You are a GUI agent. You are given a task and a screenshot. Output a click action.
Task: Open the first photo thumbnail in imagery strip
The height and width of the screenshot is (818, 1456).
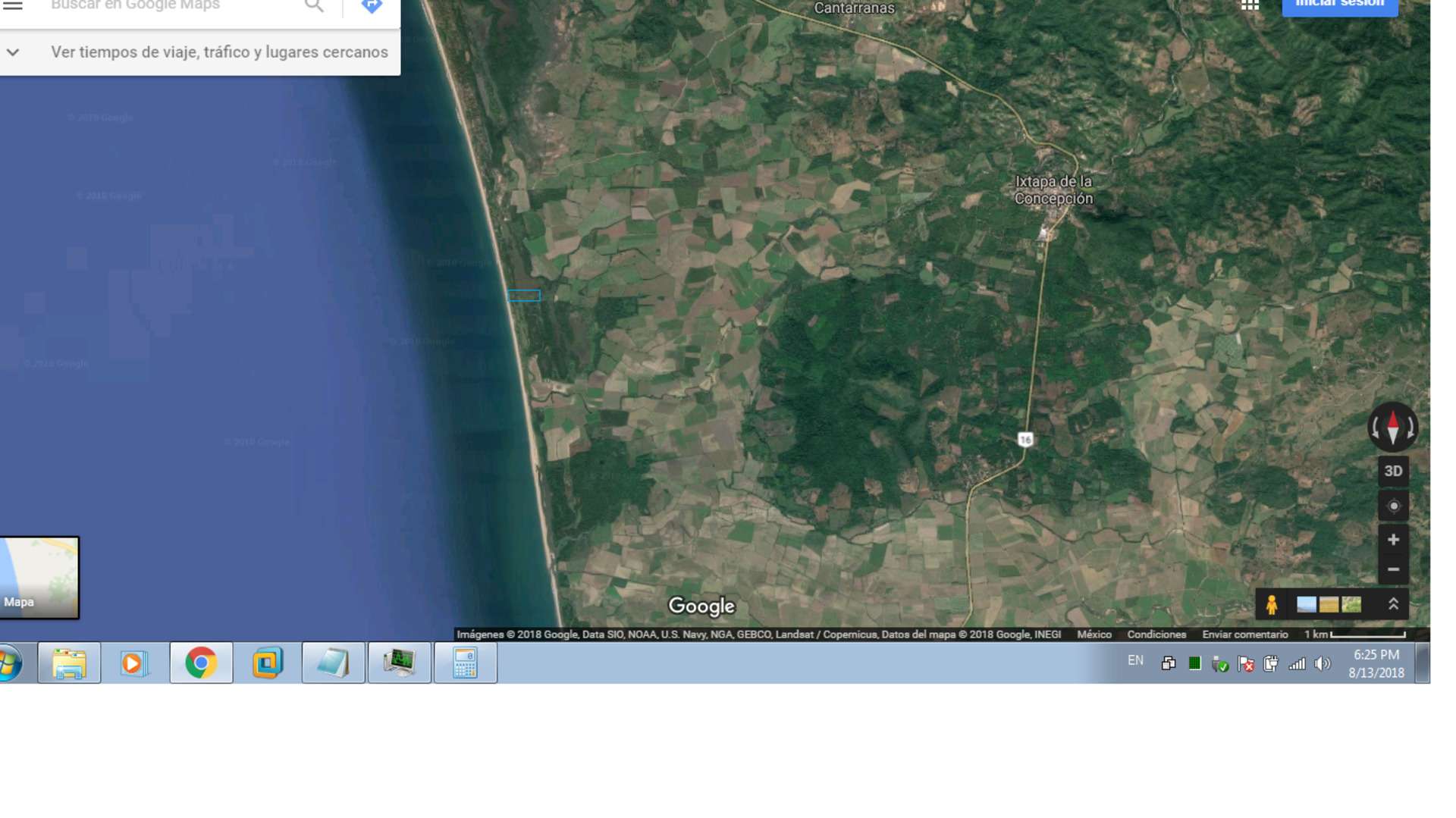point(1306,604)
